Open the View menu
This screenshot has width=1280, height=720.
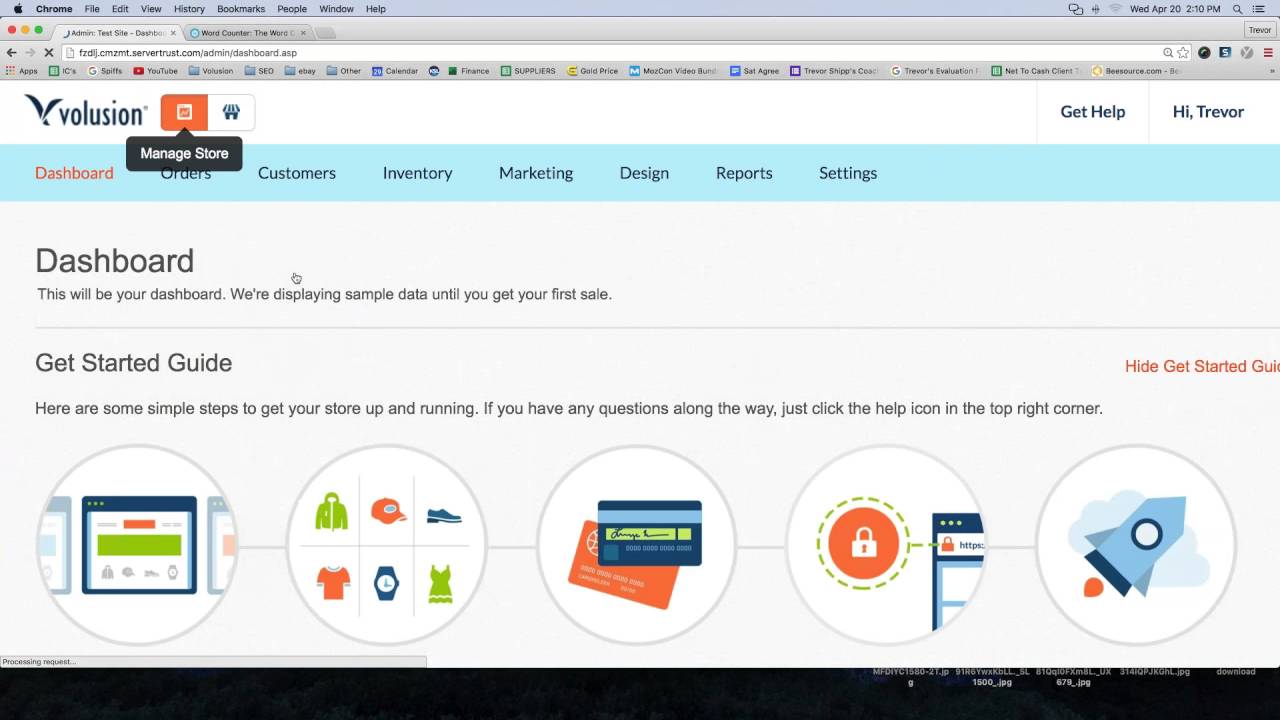151,9
